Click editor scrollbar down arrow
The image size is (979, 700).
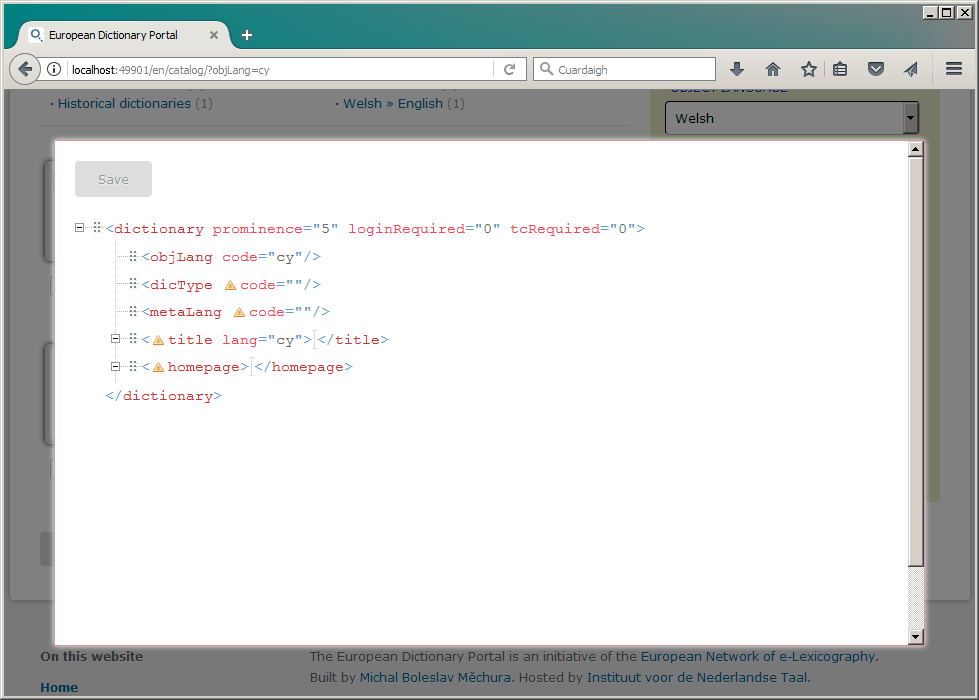(x=915, y=637)
